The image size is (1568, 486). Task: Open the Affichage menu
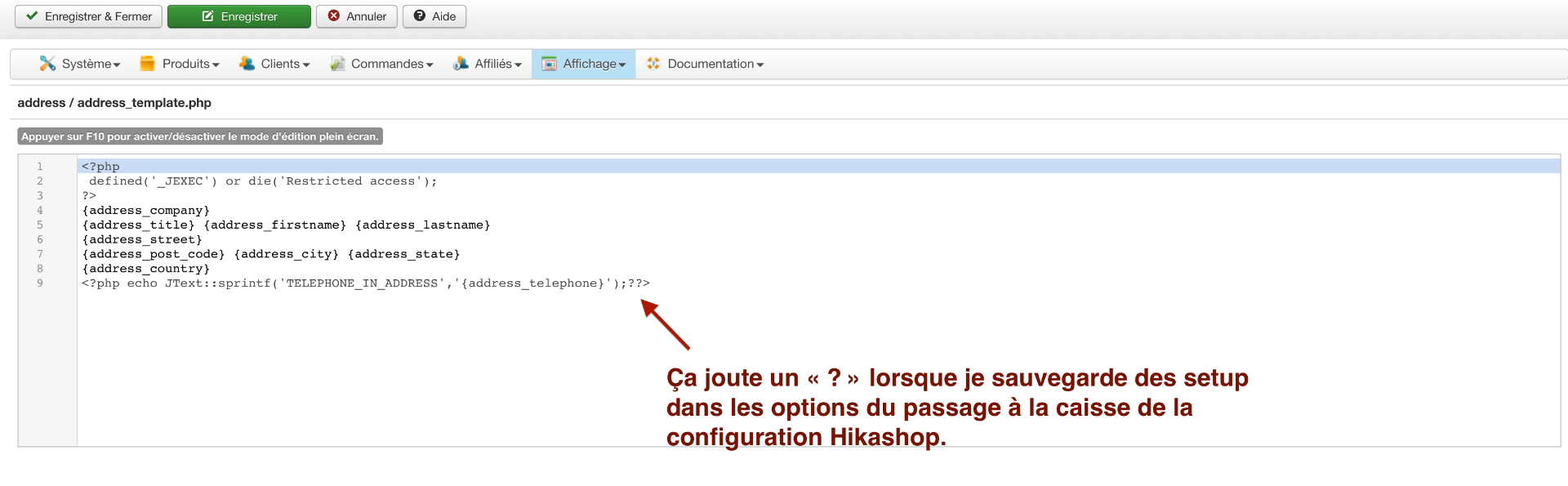tap(584, 64)
